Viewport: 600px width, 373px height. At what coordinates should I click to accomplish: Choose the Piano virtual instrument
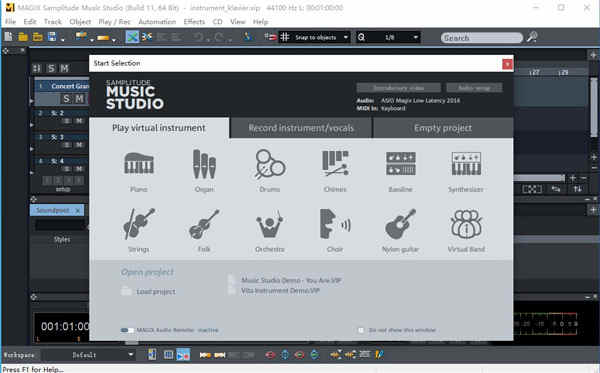pos(139,163)
